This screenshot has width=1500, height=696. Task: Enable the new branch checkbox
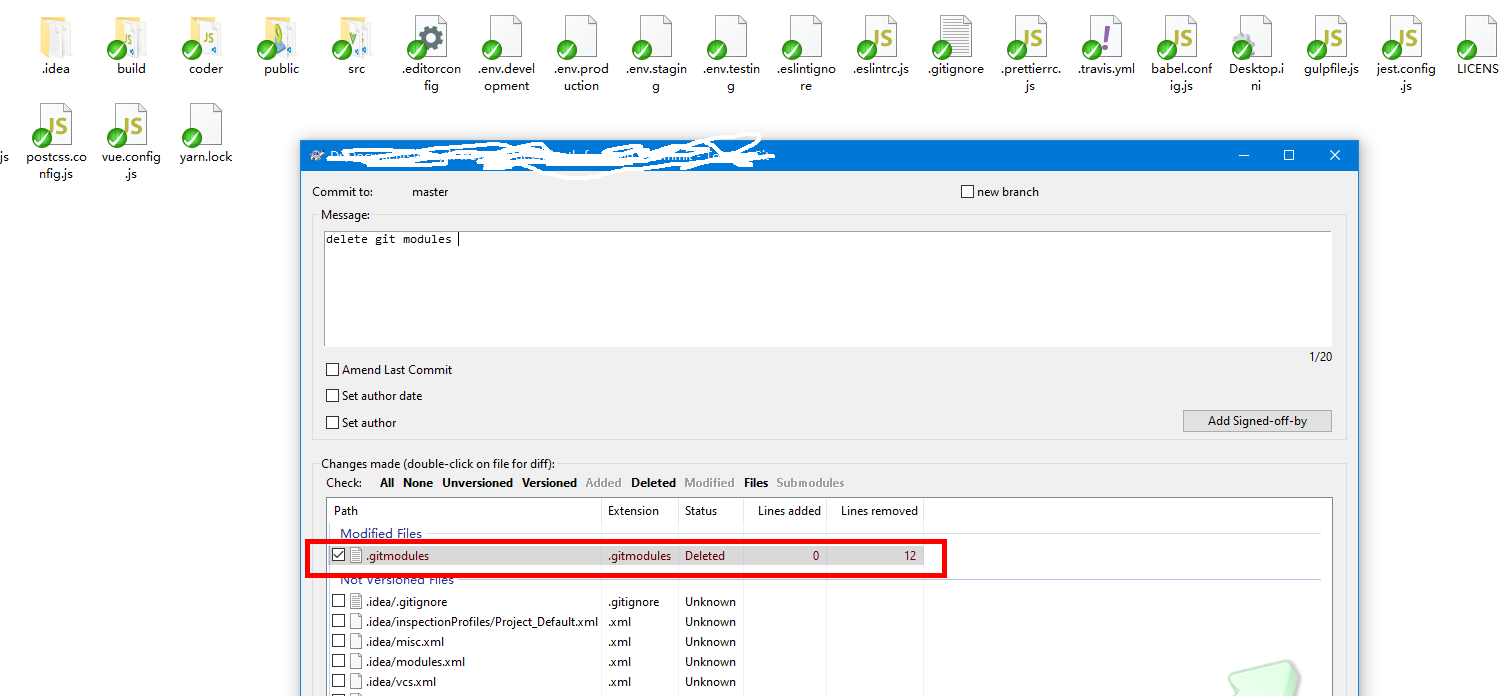tap(968, 191)
